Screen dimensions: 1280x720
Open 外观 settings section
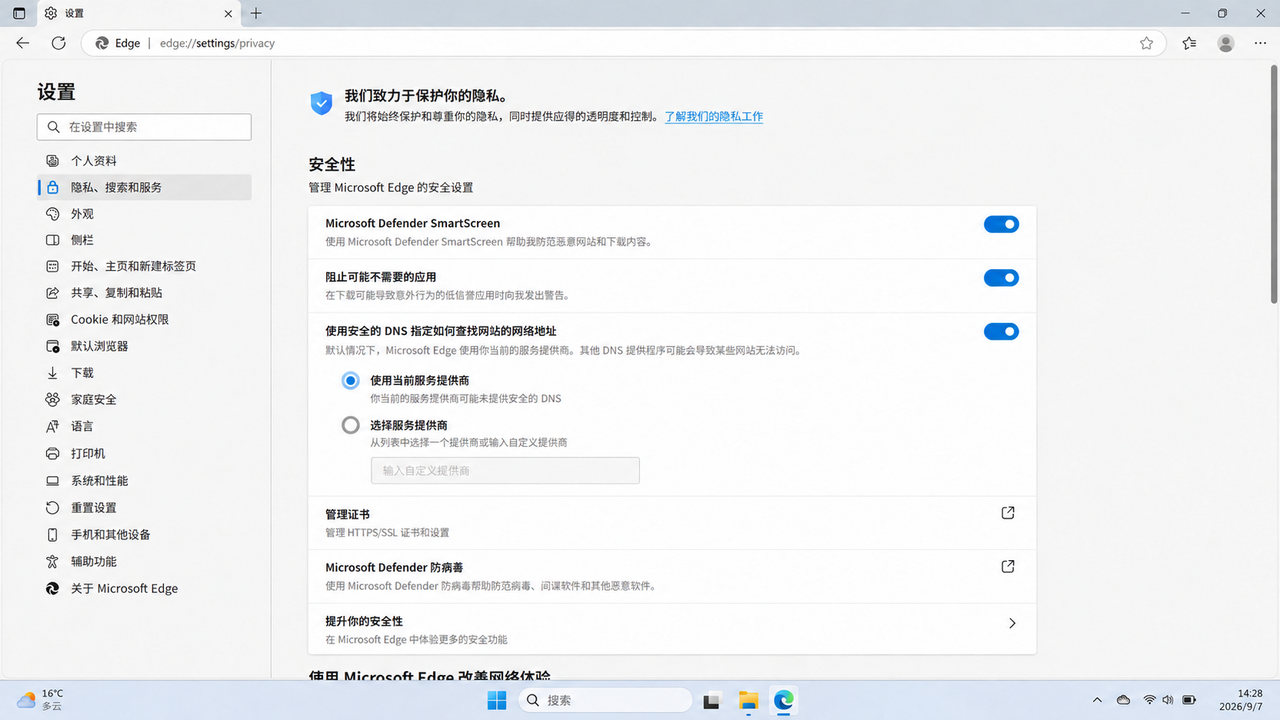point(144,214)
